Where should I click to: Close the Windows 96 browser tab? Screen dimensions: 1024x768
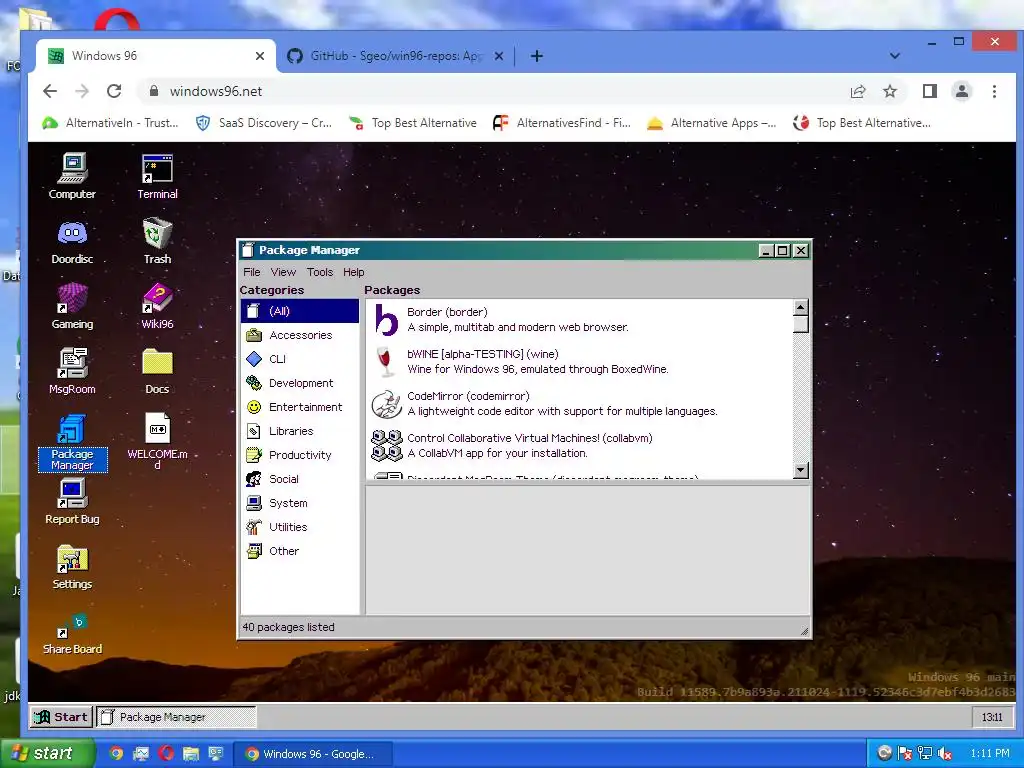point(259,56)
